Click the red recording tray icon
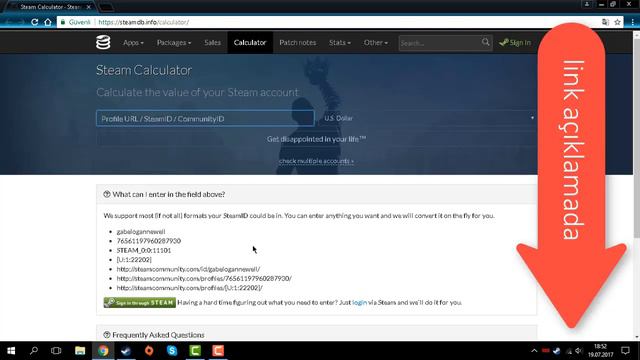 click(546, 350)
